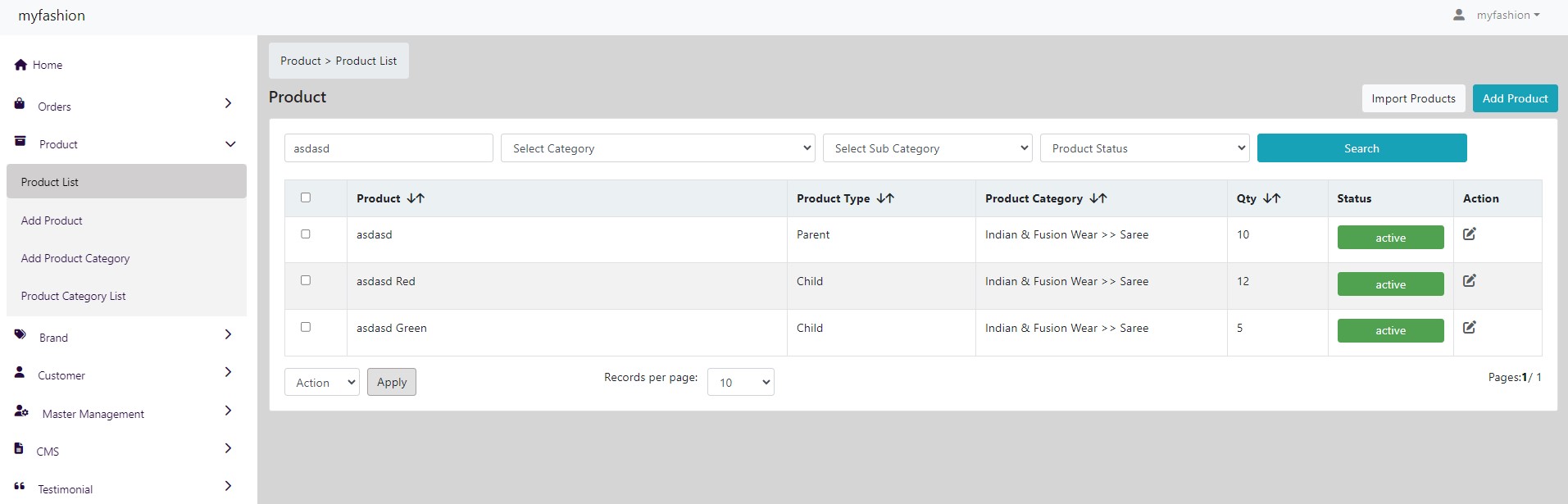Image resolution: width=1568 pixels, height=504 pixels.
Task: Click the Orders shopping bag icon
Action: 20,104
